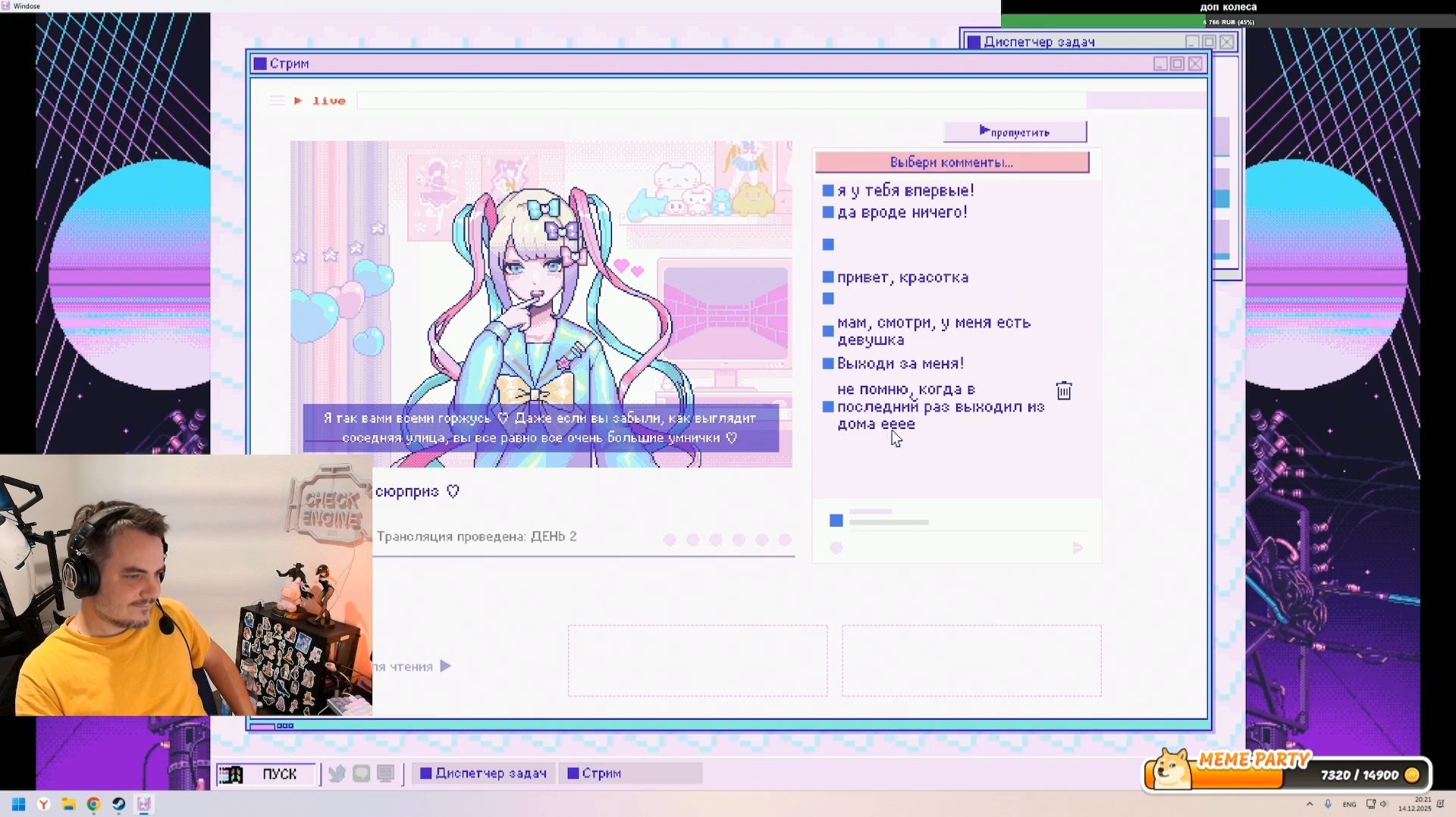The width and height of the screenshot is (1456, 817).
Task: Select comment "привет, красотка"
Action: (x=896, y=277)
